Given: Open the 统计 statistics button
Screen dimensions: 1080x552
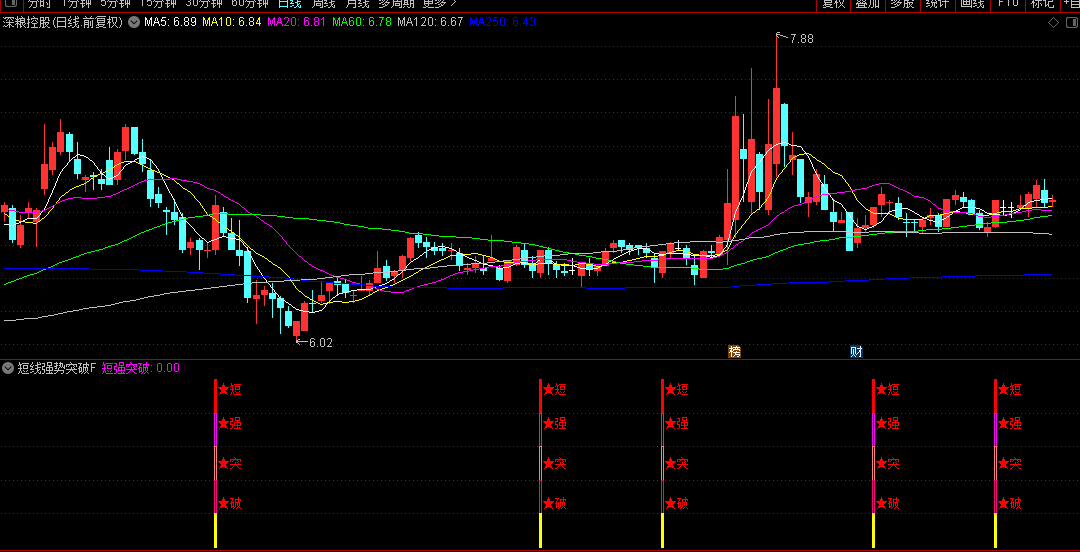Looking at the screenshot, I should [x=937, y=4].
